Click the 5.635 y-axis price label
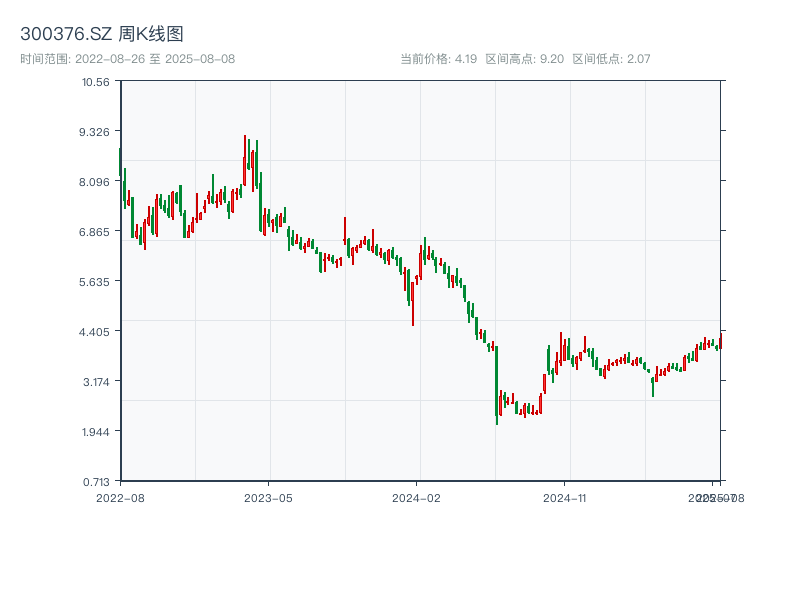Image resolution: width=800 pixels, height=600 pixels. (x=96, y=282)
